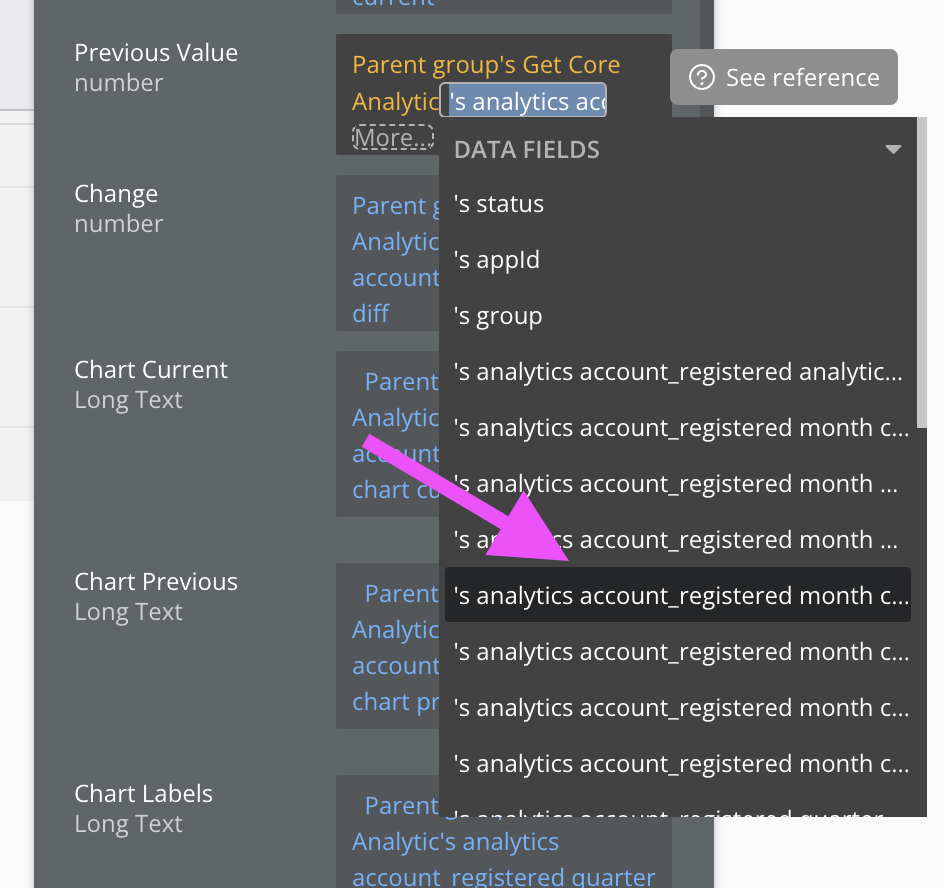Collapse the DATA FIELDS list with its arrow
Screen dimensions: 944x888
892,148
